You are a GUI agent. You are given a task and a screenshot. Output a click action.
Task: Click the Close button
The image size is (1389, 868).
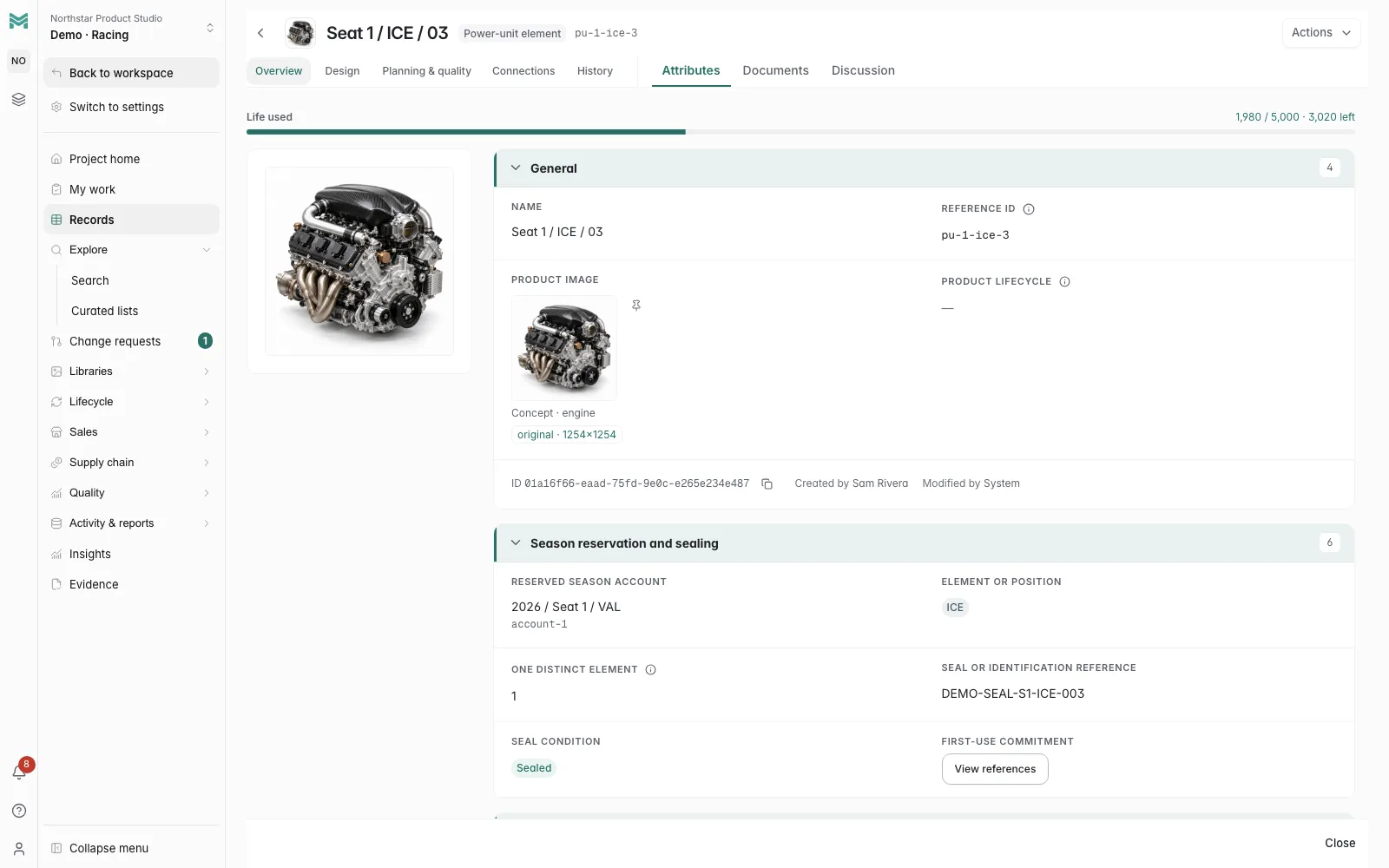click(x=1340, y=844)
